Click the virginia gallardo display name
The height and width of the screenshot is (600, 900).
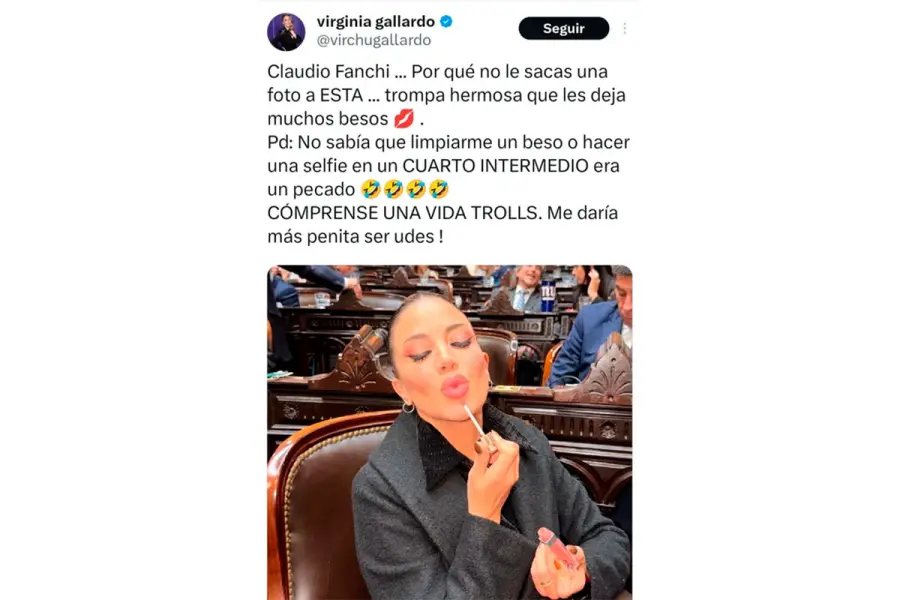[x=375, y=22]
